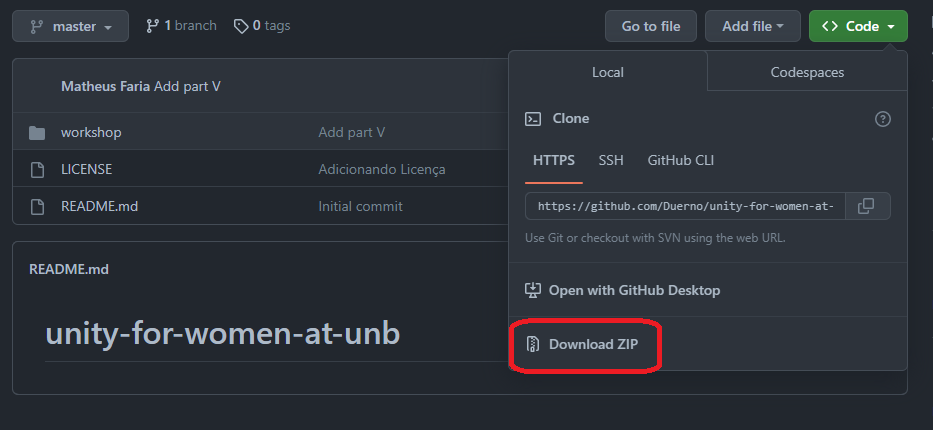Open the latest commit message 'Add part V' in header
Image resolution: width=933 pixels, height=430 pixels.
(x=187, y=86)
